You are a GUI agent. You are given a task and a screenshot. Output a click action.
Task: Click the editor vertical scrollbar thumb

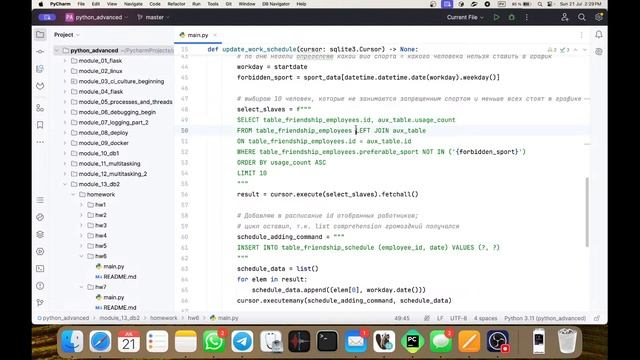click(587, 212)
